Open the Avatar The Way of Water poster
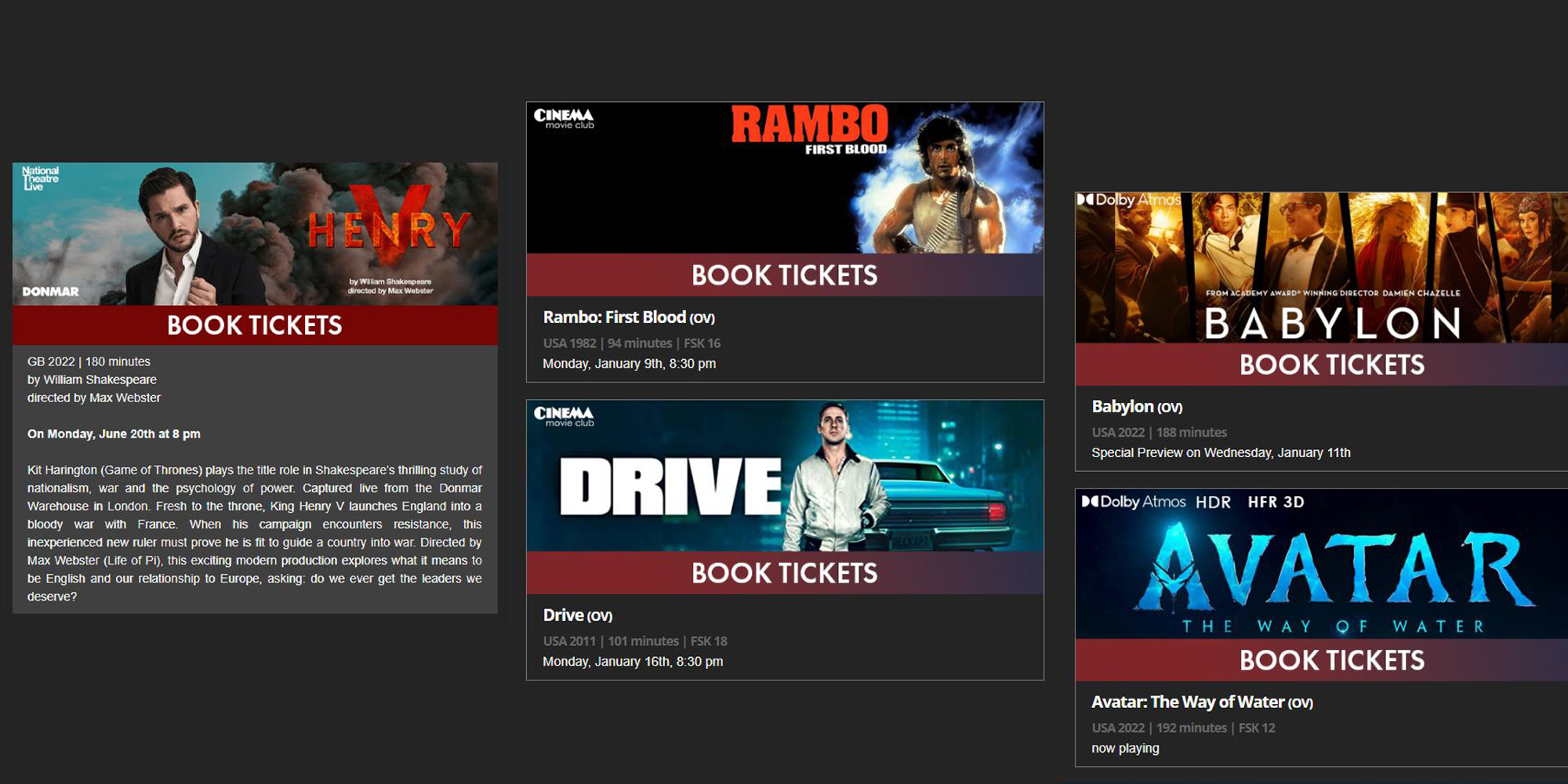Screen dimensions: 1568x784 point(1322,564)
